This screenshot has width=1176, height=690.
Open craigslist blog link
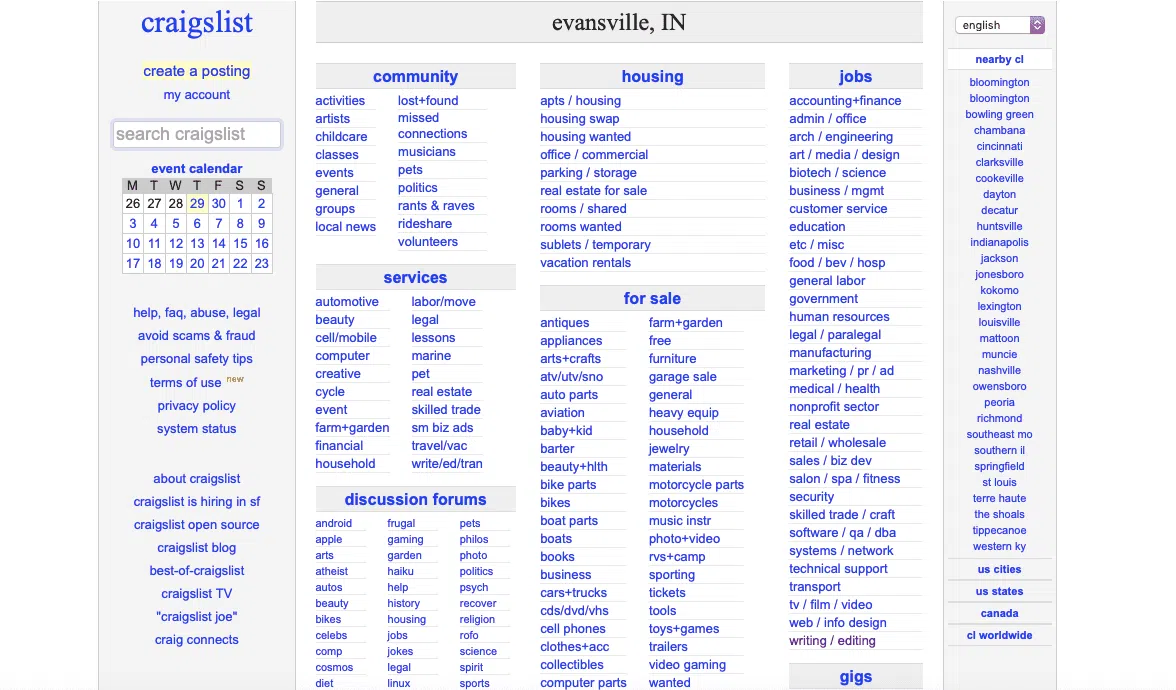tap(196, 548)
